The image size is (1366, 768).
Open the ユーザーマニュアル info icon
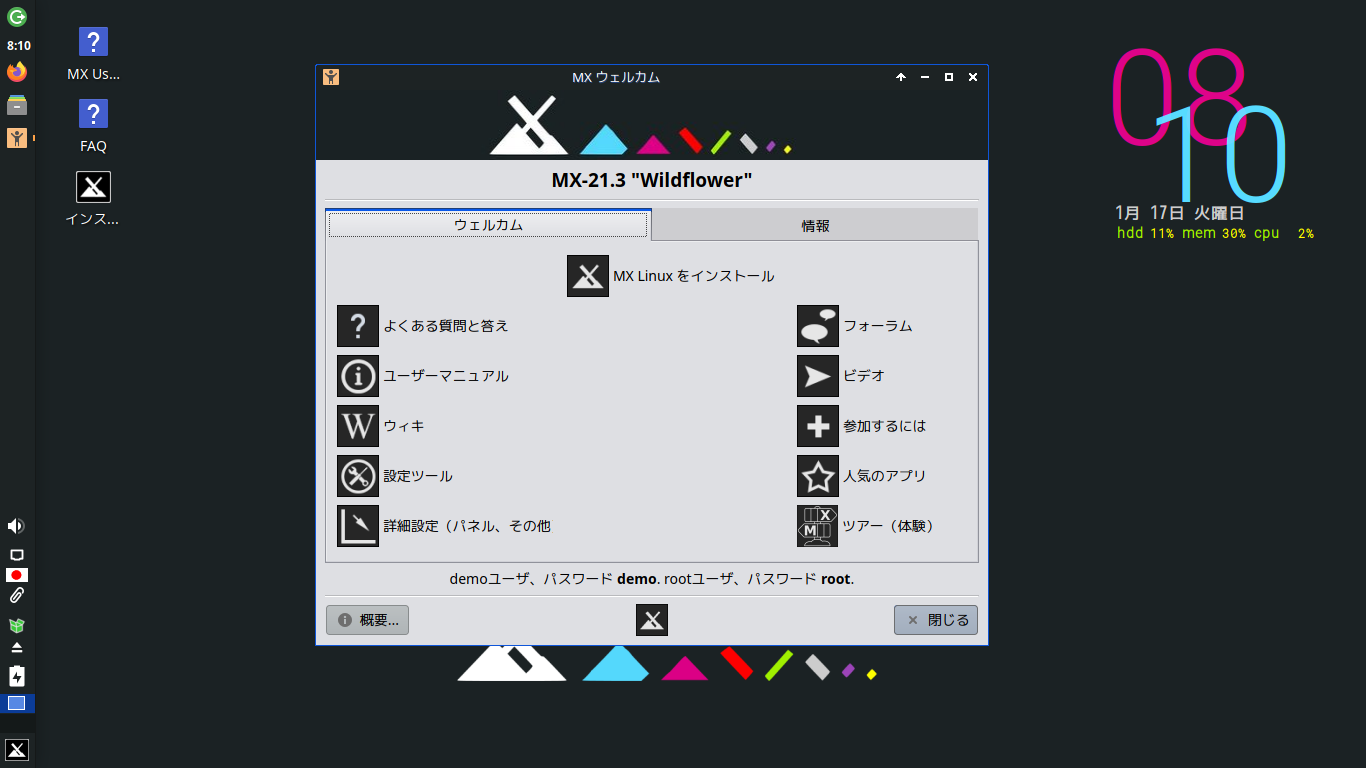tap(358, 376)
